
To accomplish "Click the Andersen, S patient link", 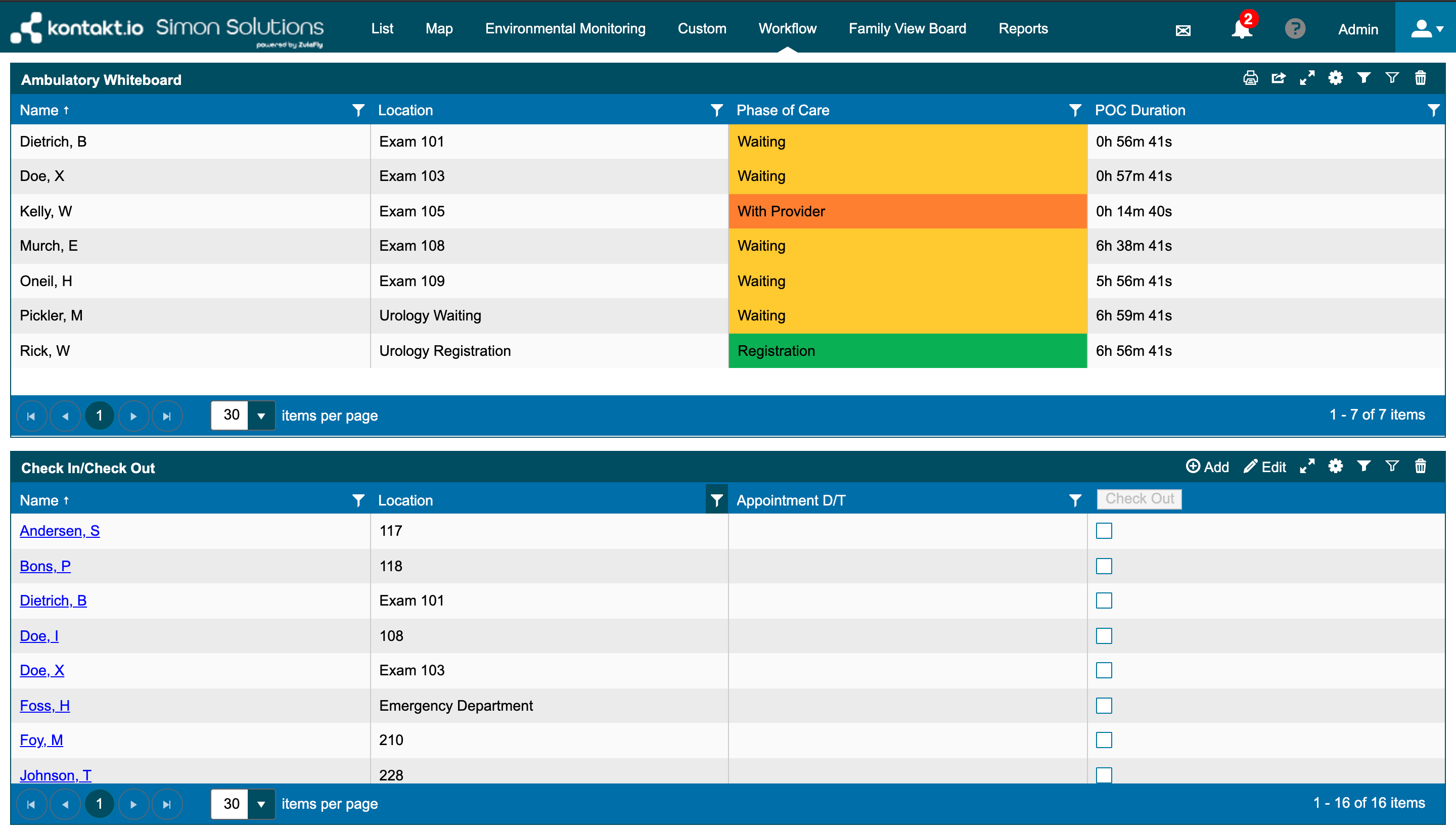I will click(60, 531).
